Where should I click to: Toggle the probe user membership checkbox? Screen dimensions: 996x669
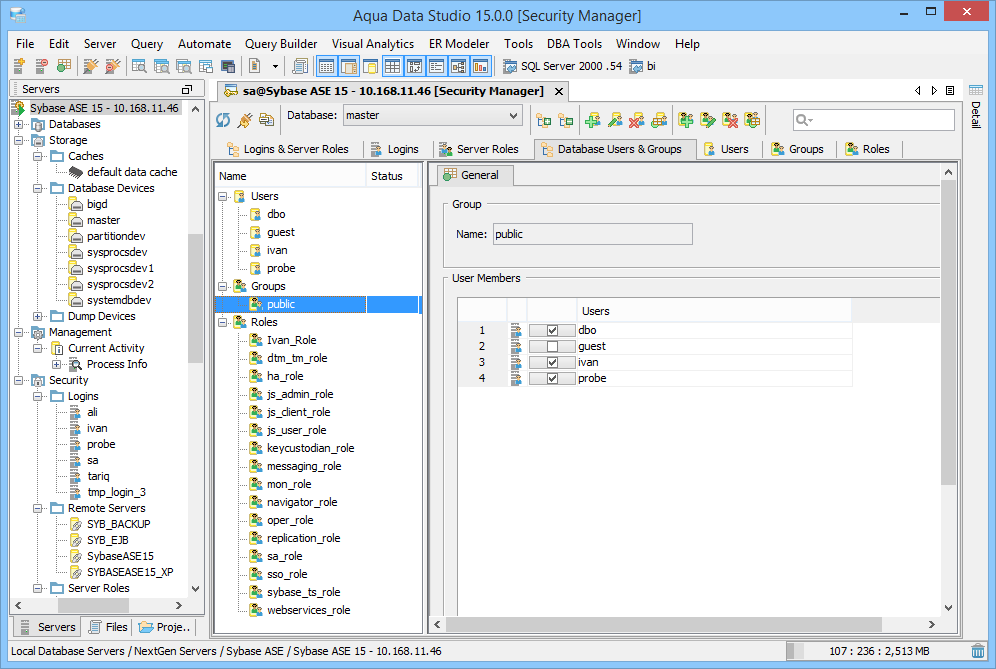552,378
